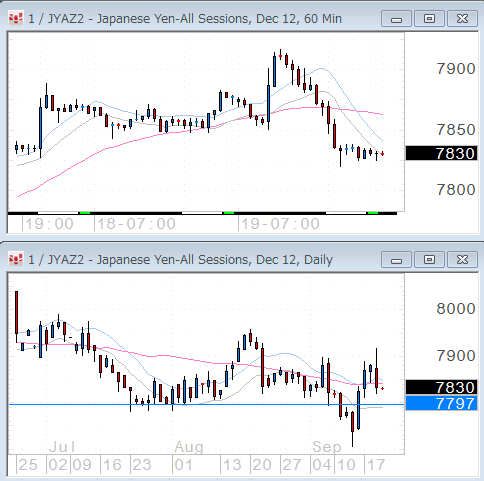Click the 04 date label on Daily axis
484x481 pixels.
point(322,465)
